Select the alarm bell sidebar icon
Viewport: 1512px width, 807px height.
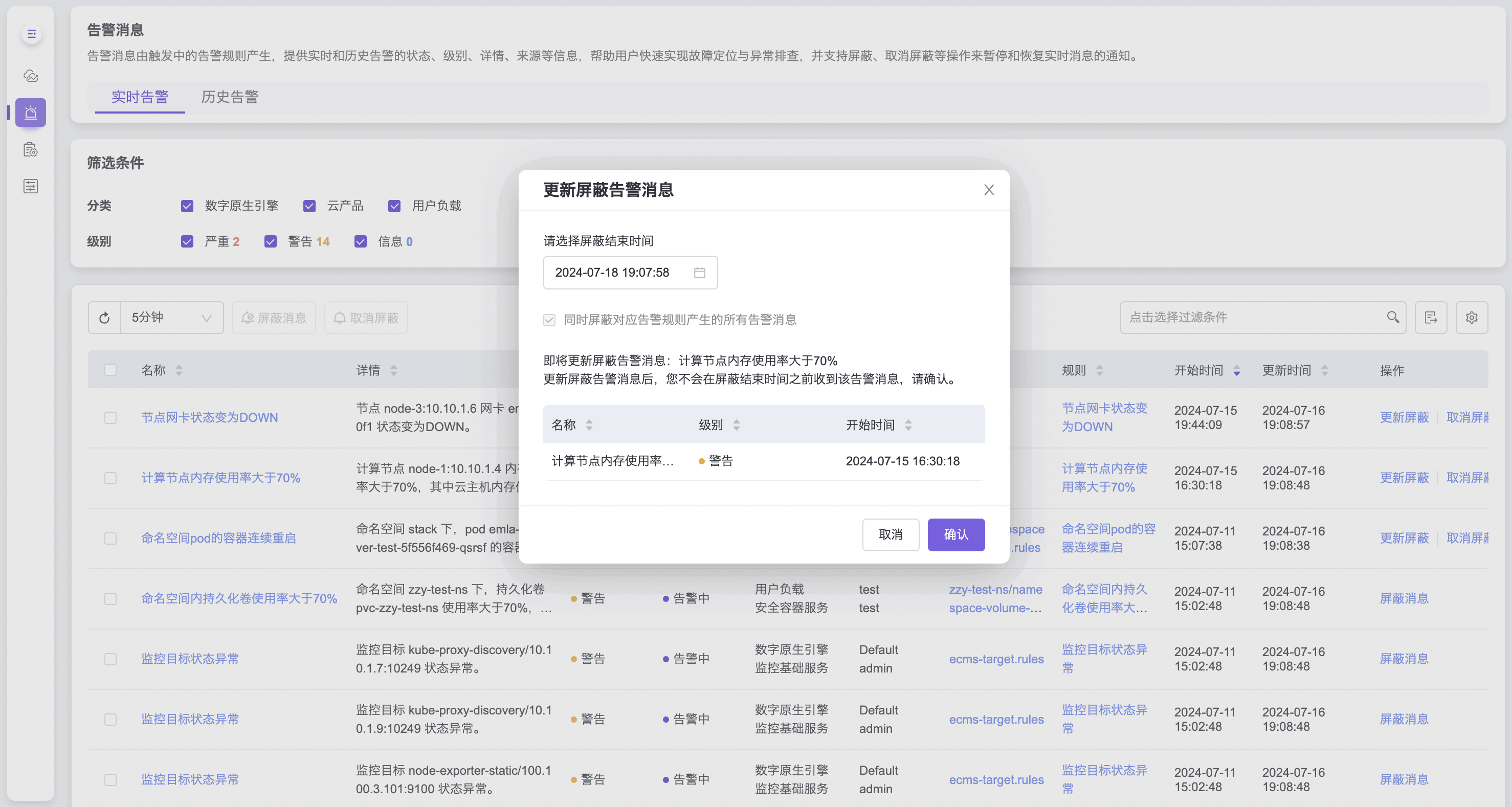coord(31,113)
